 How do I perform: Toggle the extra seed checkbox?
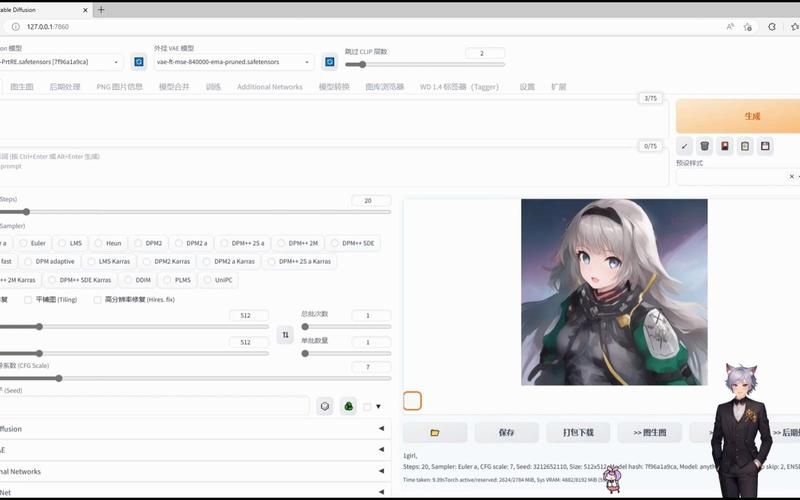pos(367,407)
